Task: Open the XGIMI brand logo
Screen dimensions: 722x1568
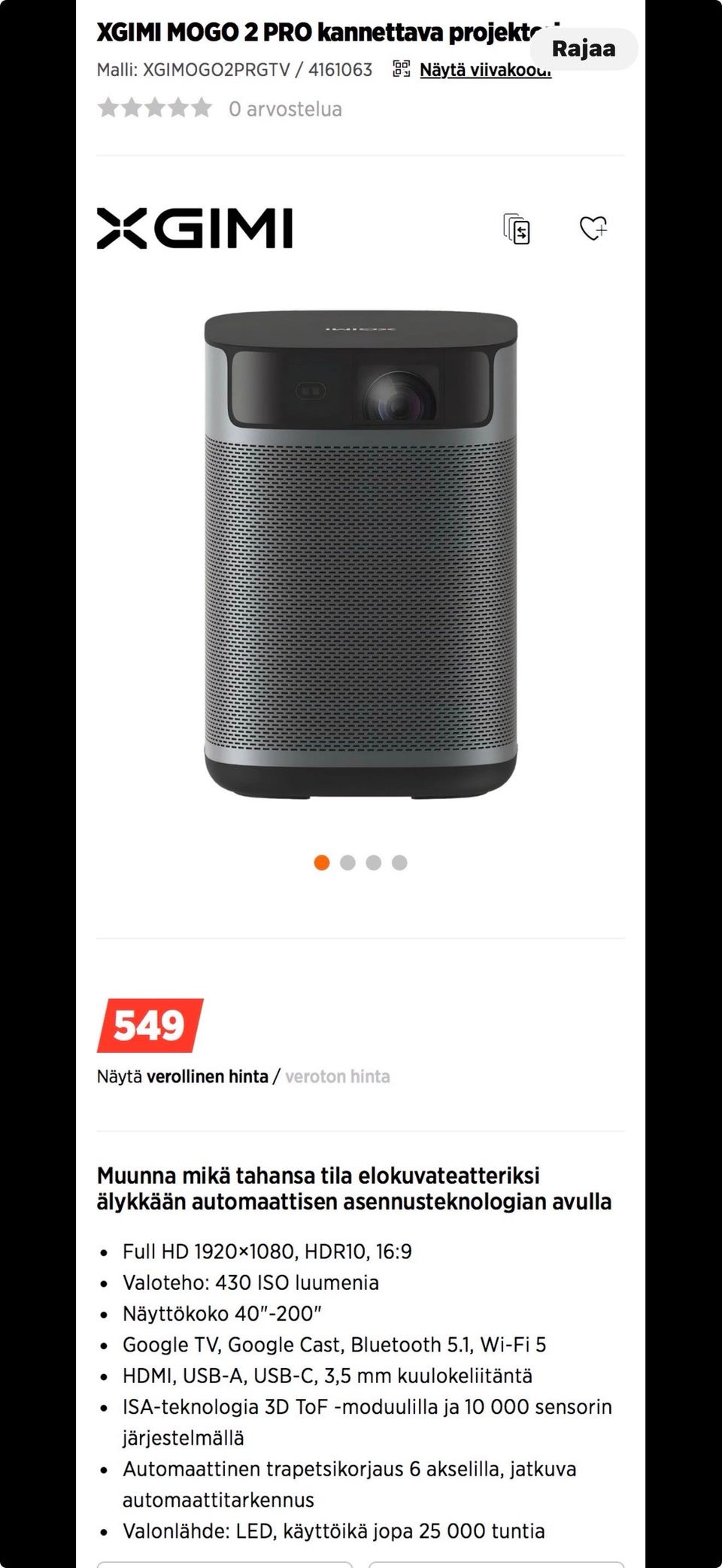Action: 194,229
